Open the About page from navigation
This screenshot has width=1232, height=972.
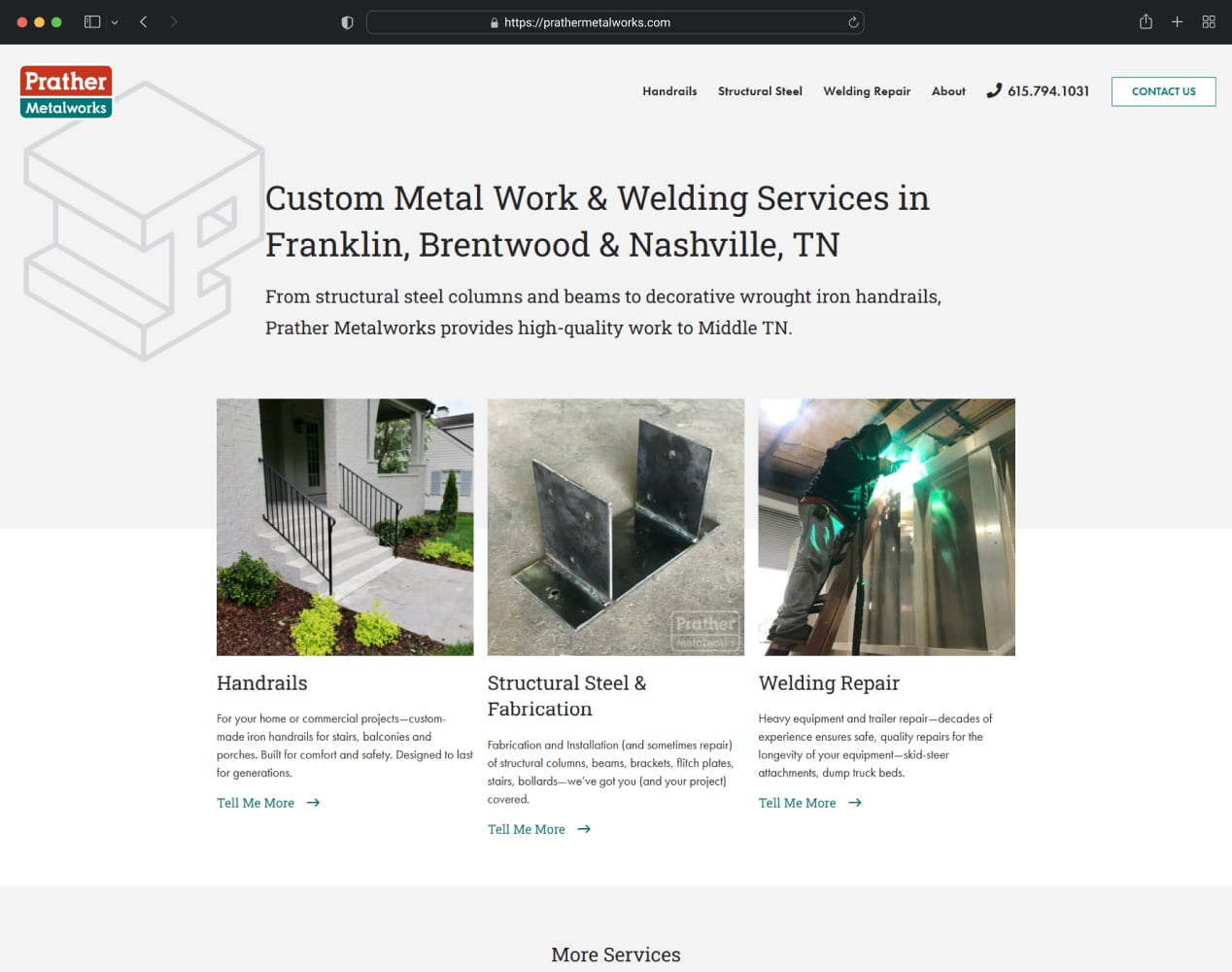948,91
